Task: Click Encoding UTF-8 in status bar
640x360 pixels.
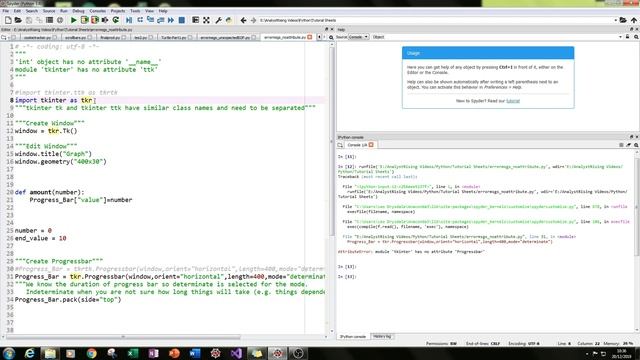Action: click(524, 344)
